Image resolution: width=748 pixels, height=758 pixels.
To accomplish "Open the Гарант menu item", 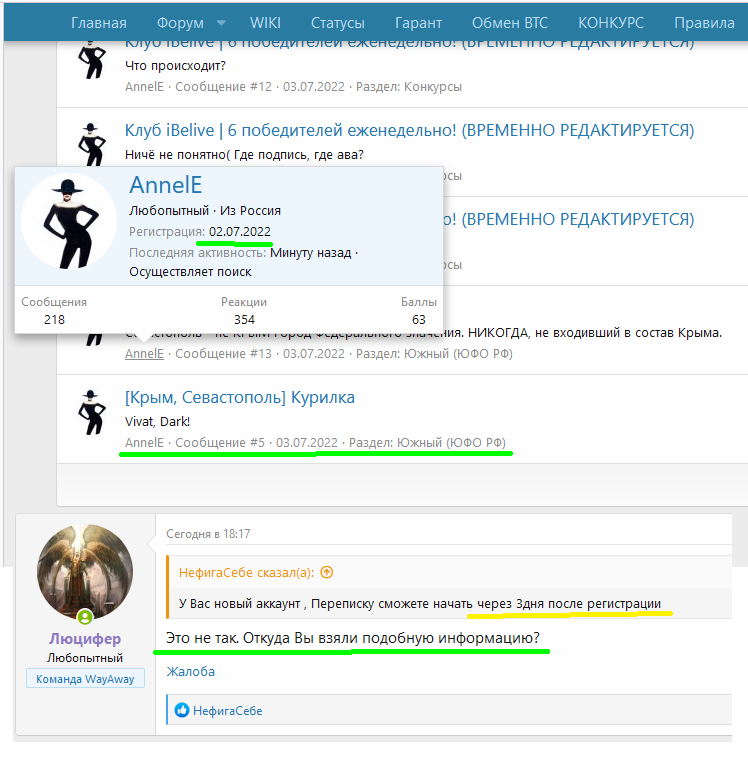I will pos(418,23).
